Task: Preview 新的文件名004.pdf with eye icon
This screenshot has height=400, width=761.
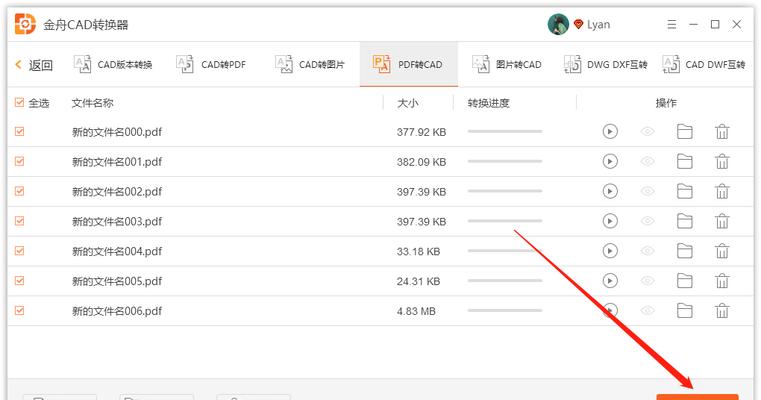Action: (x=647, y=251)
